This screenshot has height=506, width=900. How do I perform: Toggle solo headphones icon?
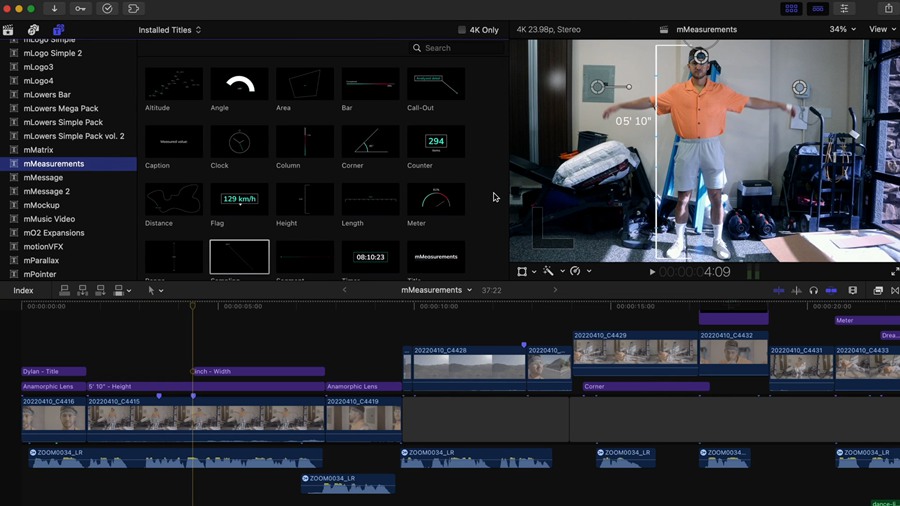click(813, 290)
